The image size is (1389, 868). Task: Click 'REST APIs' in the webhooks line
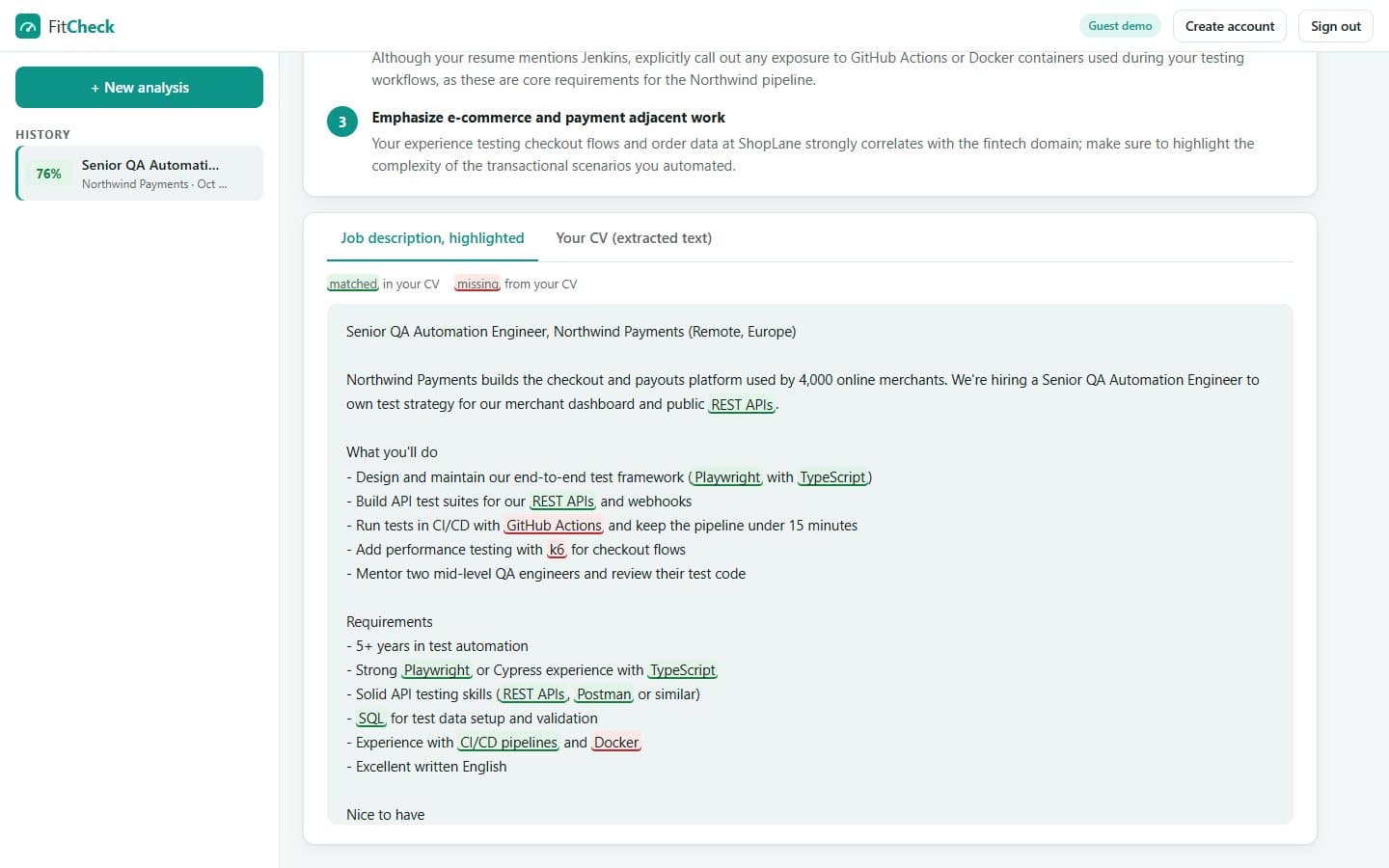pos(563,502)
